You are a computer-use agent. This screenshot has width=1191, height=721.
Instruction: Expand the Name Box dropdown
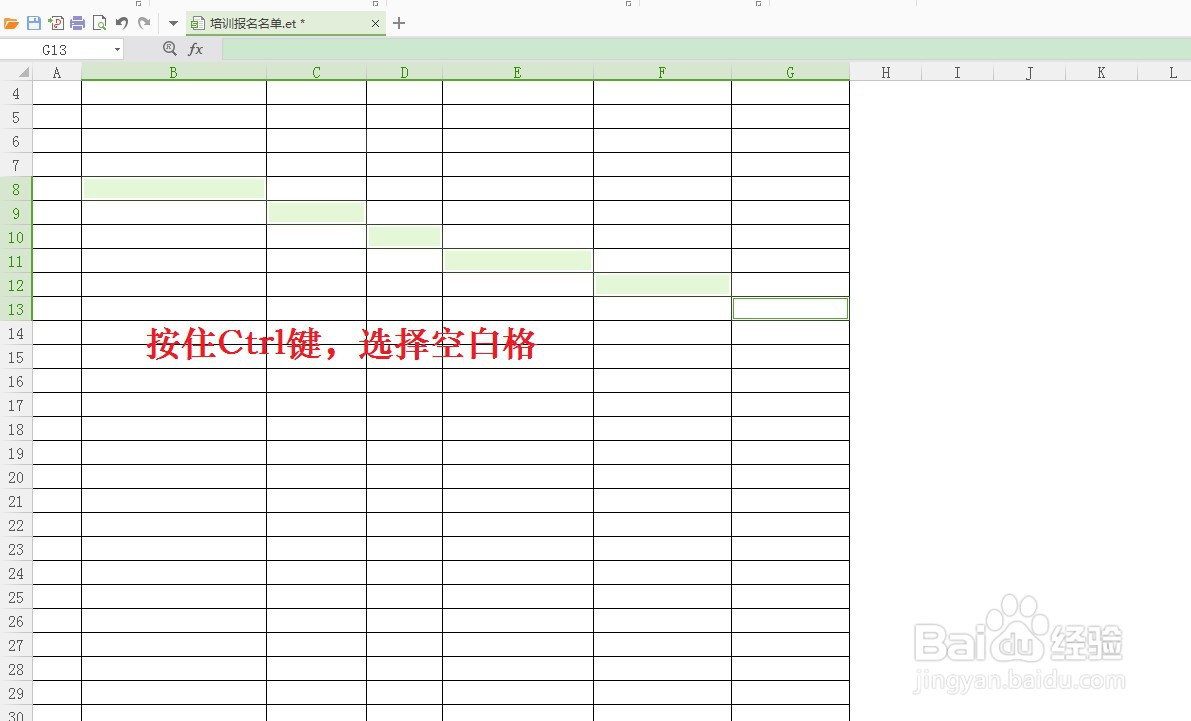117,48
